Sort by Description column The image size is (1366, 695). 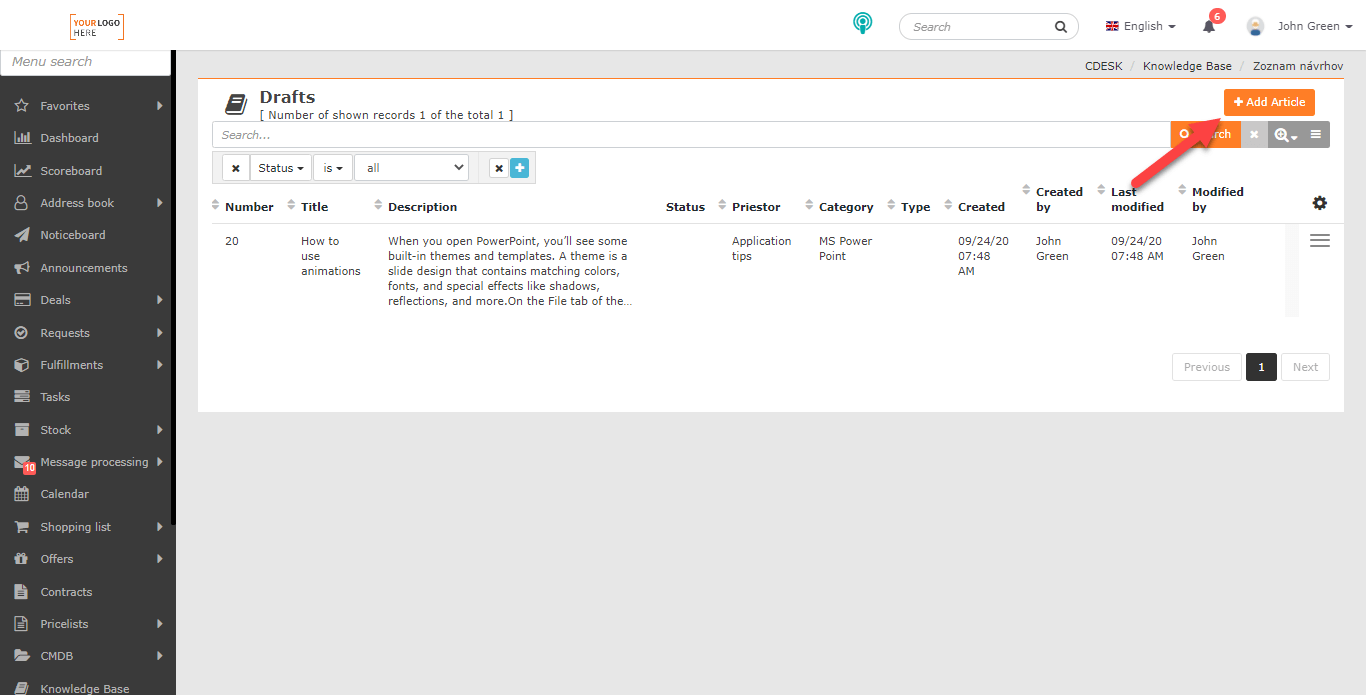click(x=416, y=207)
